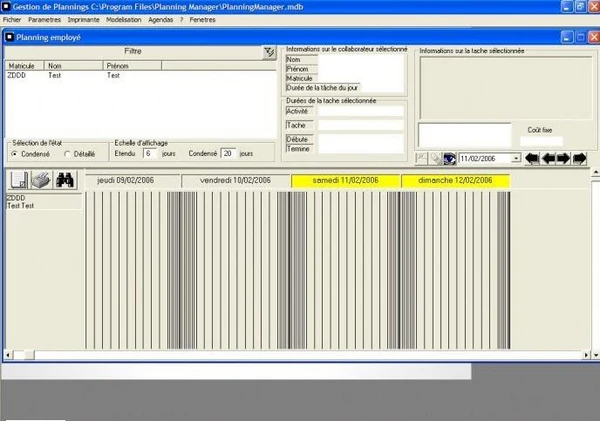Click the horizontal scrollbar left arrow
The width and height of the screenshot is (600, 421).
pyautogui.click(x=8, y=355)
